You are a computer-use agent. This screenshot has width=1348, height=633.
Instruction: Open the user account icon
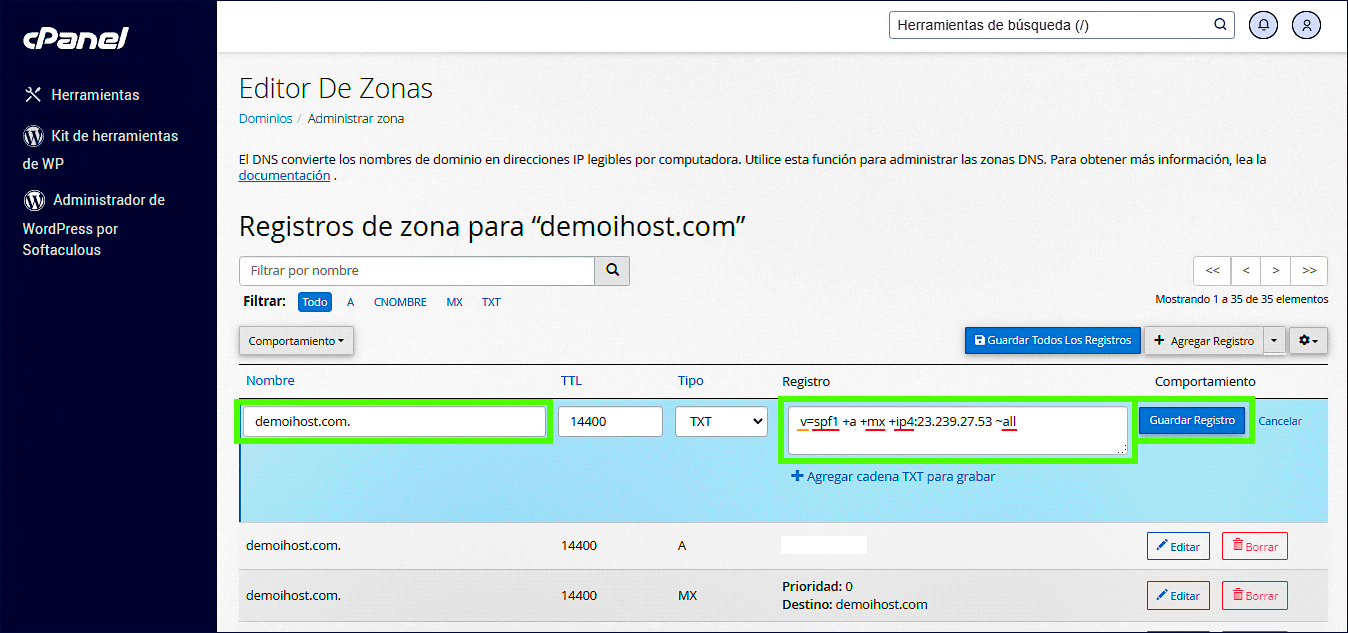tap(1306, 26)
